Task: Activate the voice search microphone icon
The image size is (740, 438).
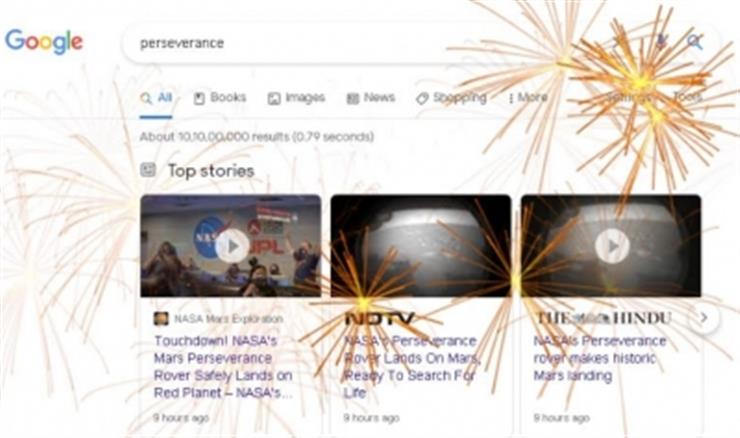Action: pyautogui.click(x=662, y=42)
